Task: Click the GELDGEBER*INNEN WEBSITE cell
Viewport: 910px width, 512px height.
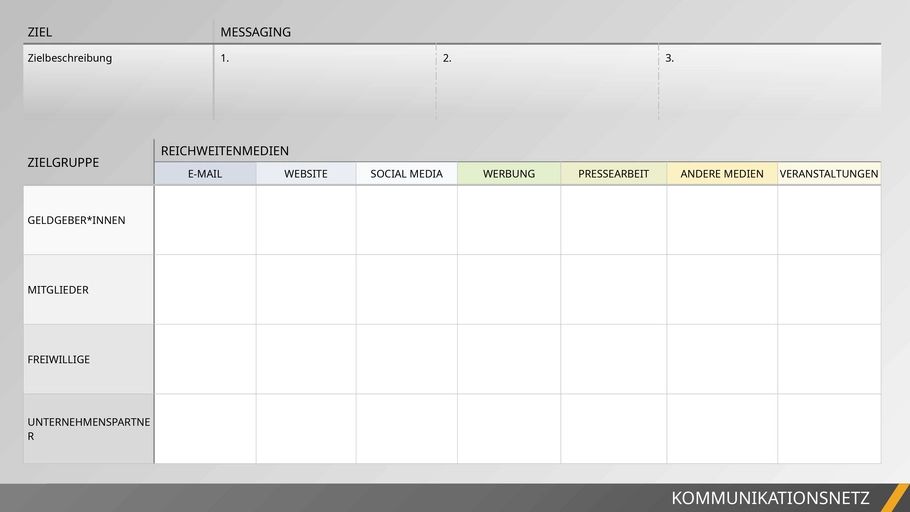Action: 306,220
